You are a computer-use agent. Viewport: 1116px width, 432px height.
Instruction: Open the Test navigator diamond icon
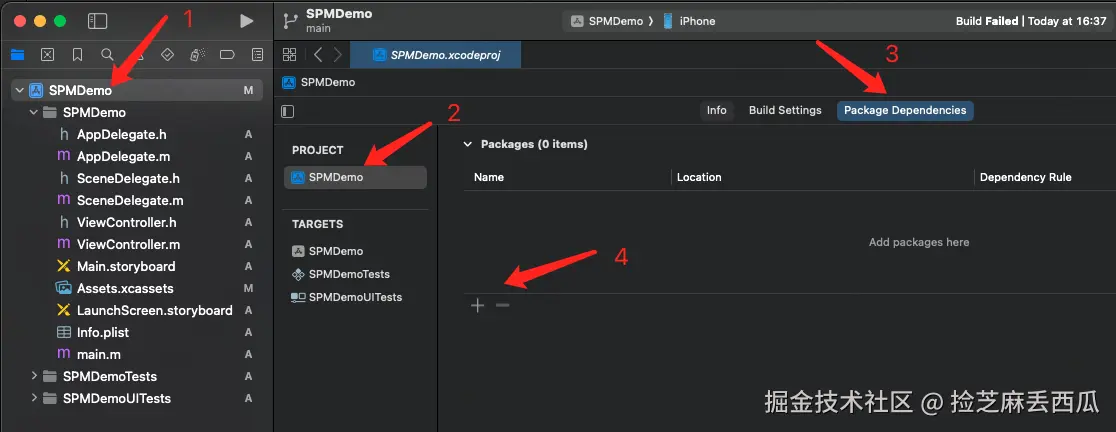(167, 55)
